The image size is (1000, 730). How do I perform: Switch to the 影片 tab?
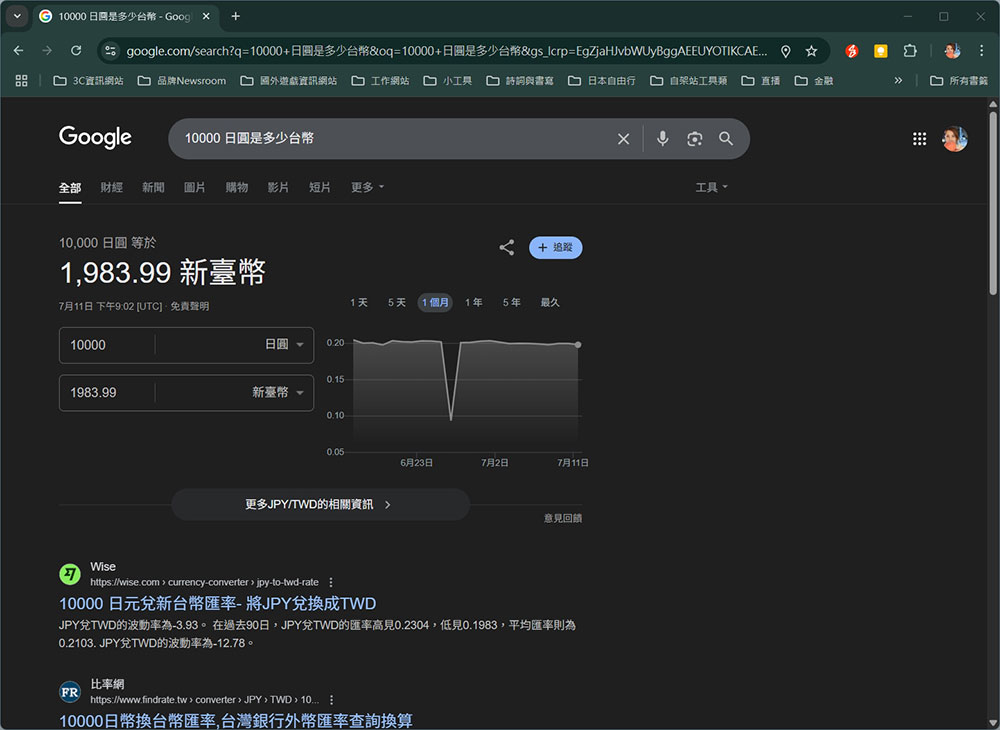[x=278, y=187]
